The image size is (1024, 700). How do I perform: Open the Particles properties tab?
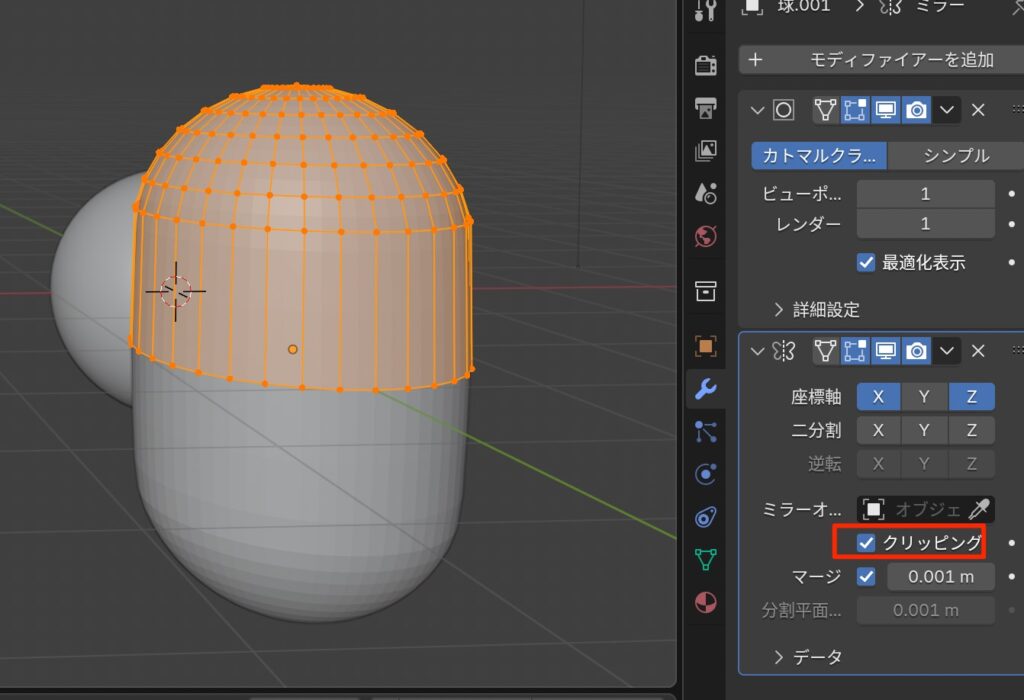tap(706, 431)
